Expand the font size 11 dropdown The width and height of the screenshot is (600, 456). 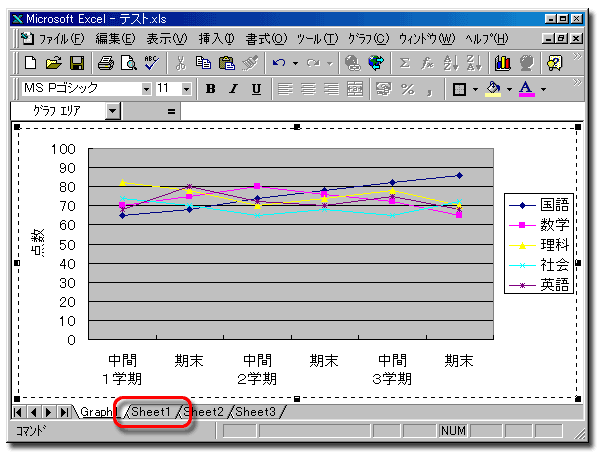186,89
